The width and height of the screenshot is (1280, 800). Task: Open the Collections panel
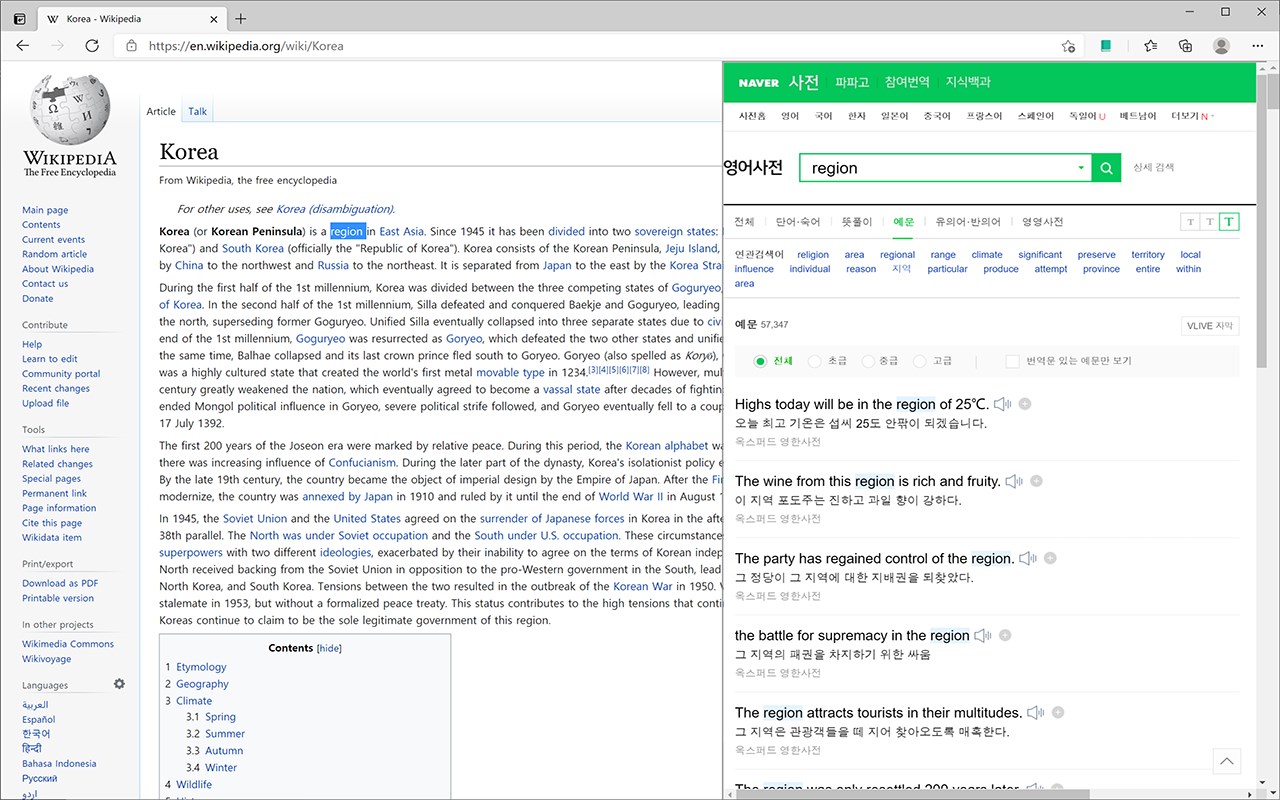pyautogui.click(x=1186, y=46)
